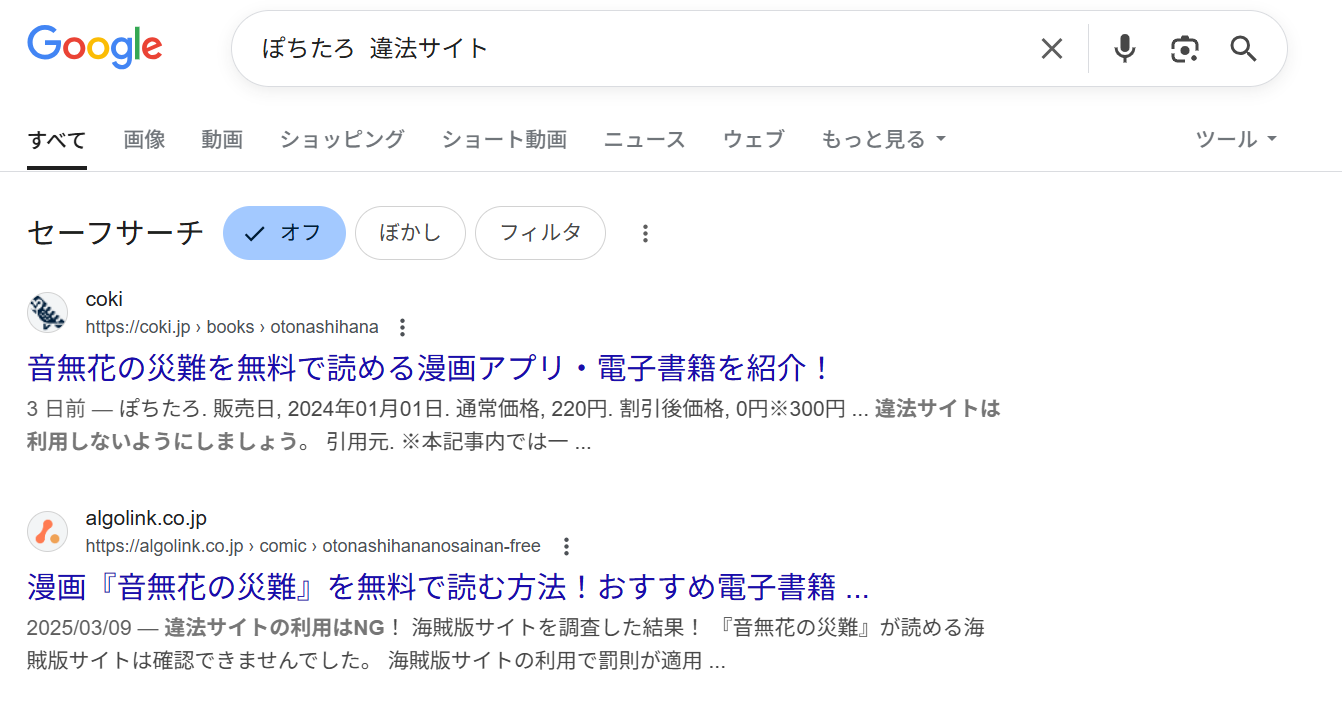Switch to the ニュース results tab
Viewport: 1342px width, 709px height.
tap(644, 139)
